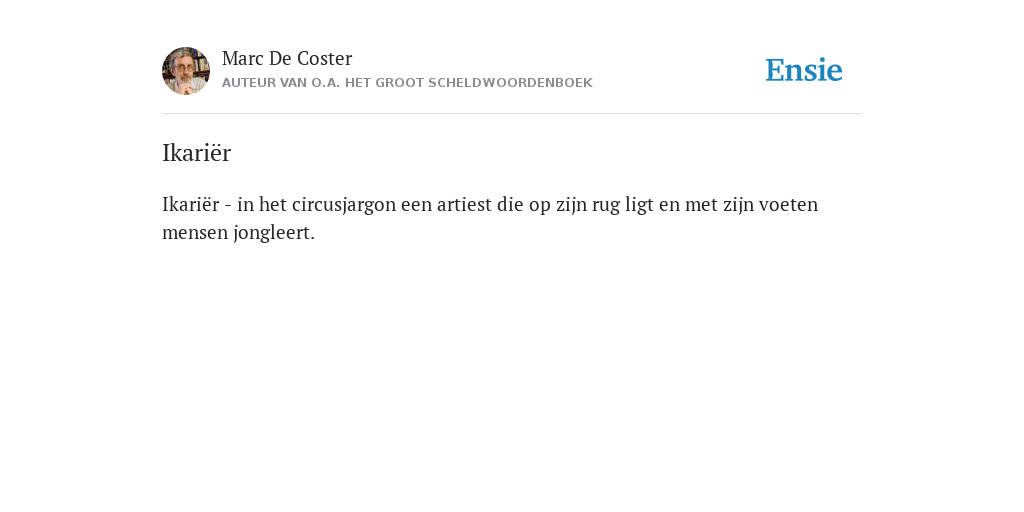
Task: Select the word artiest in the definition
Action: click(x=464, y=204)
